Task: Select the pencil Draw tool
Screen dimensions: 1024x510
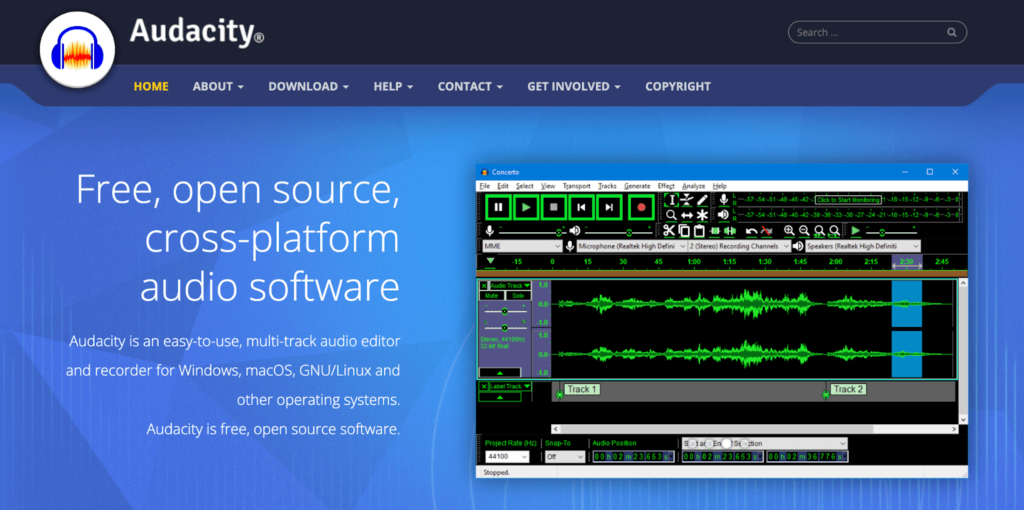Action: [x=702, y=200]
